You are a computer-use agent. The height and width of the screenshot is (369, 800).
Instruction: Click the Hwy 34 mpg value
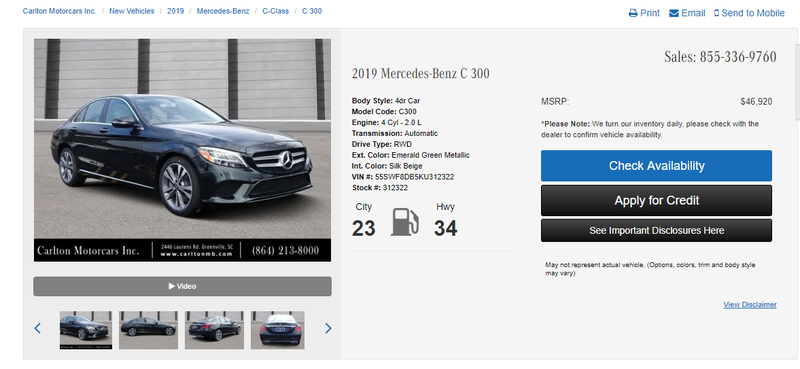(445, 228)
